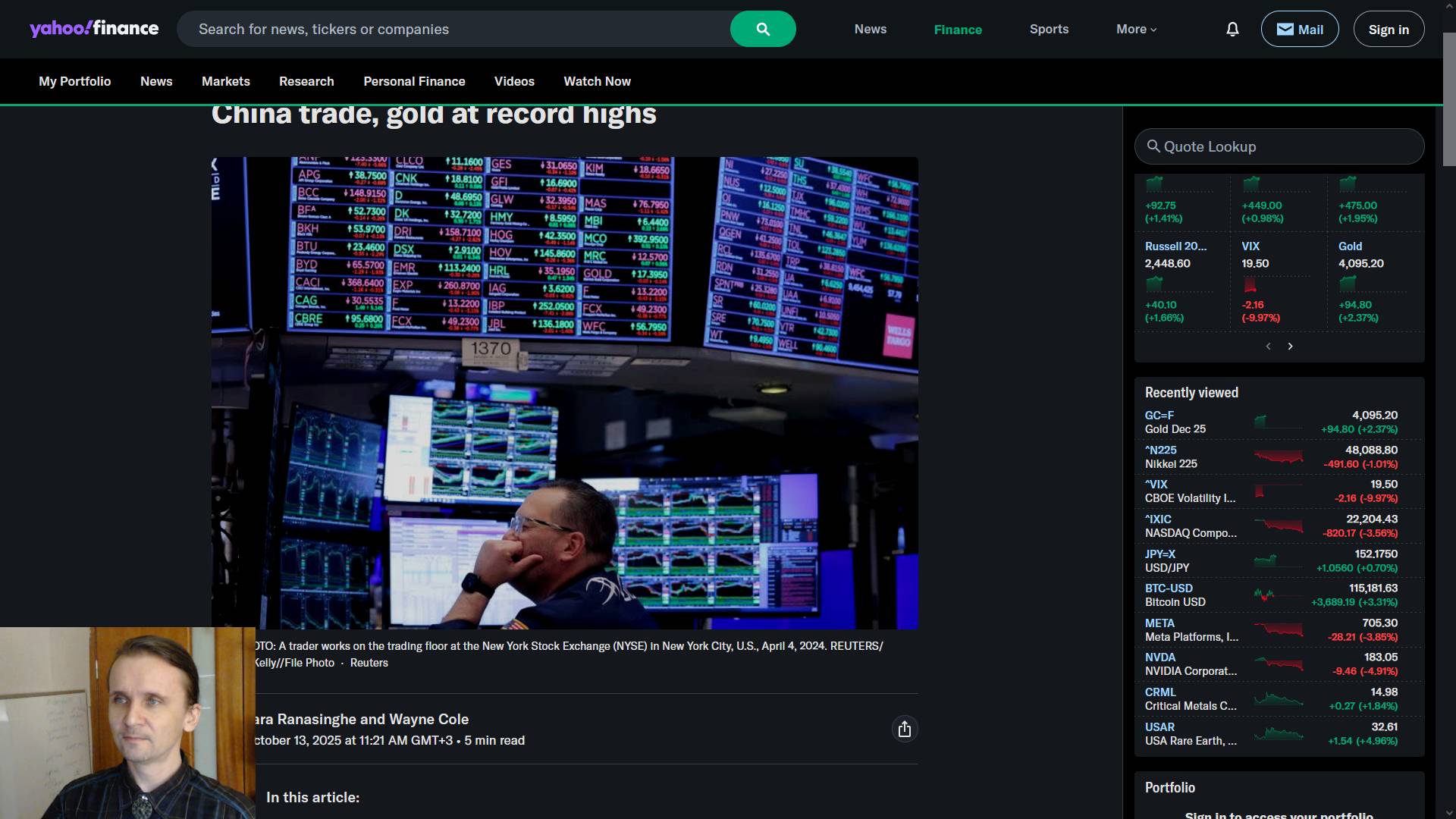Viewport: 1456px width, 819px height.
Task: Click the green search magnifier button
Action: pyautogui.click(x=763, y=29)
